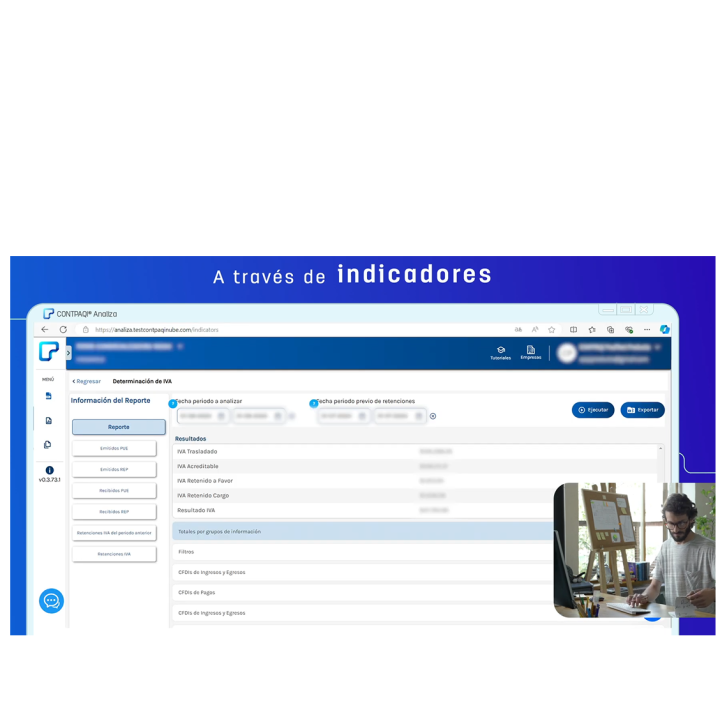Open the browser's three-dot settings menu
The width and height of the screenshot is (720, 720).
[647, 329]
